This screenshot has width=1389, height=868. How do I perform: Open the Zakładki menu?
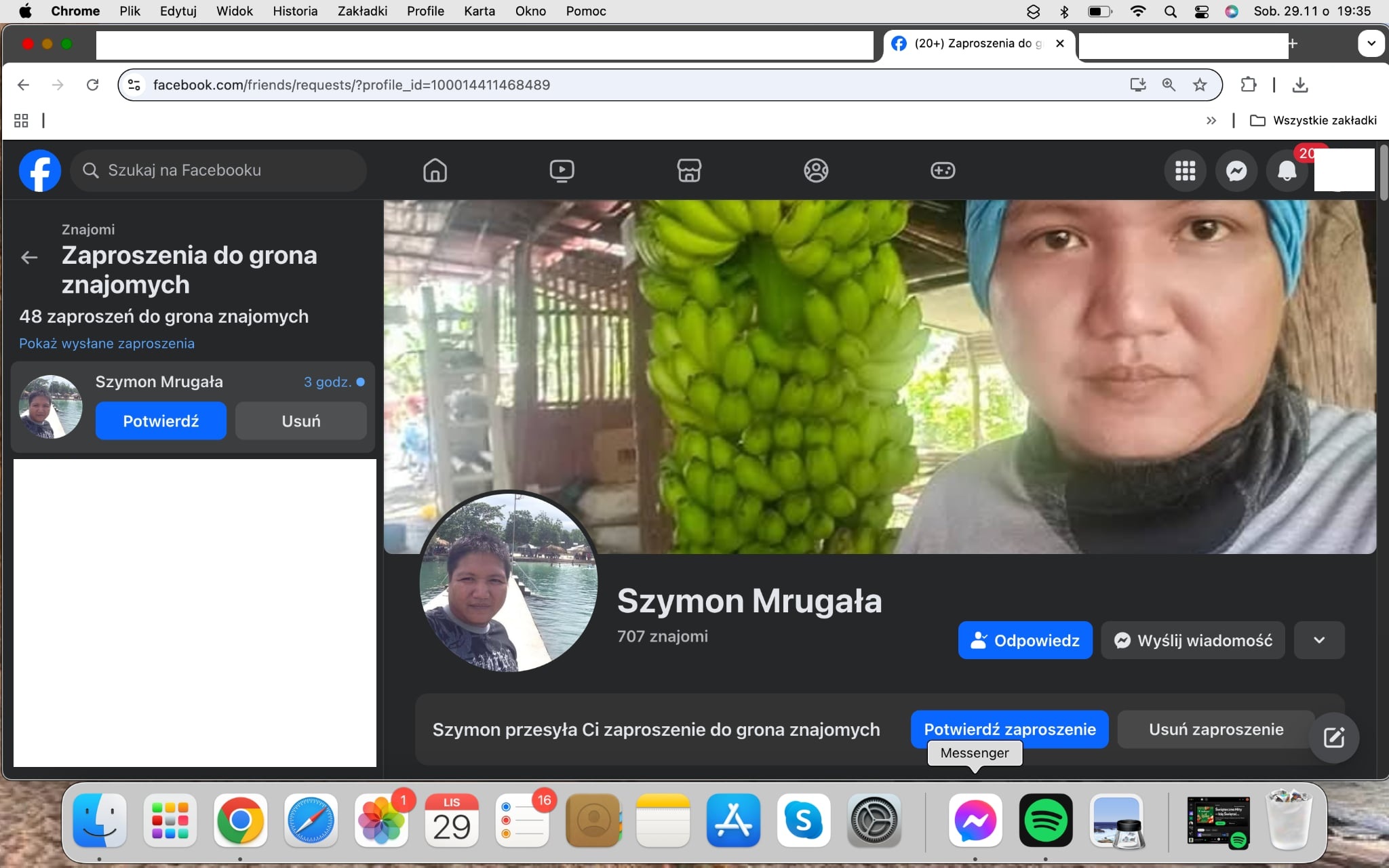[362, 11]
